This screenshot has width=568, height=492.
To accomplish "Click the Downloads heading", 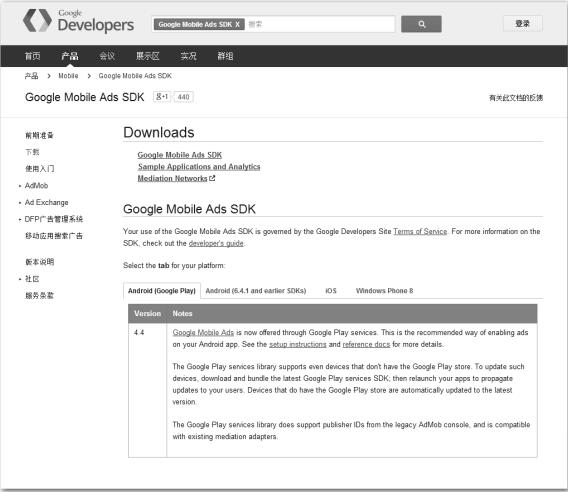I will (159, 132).
